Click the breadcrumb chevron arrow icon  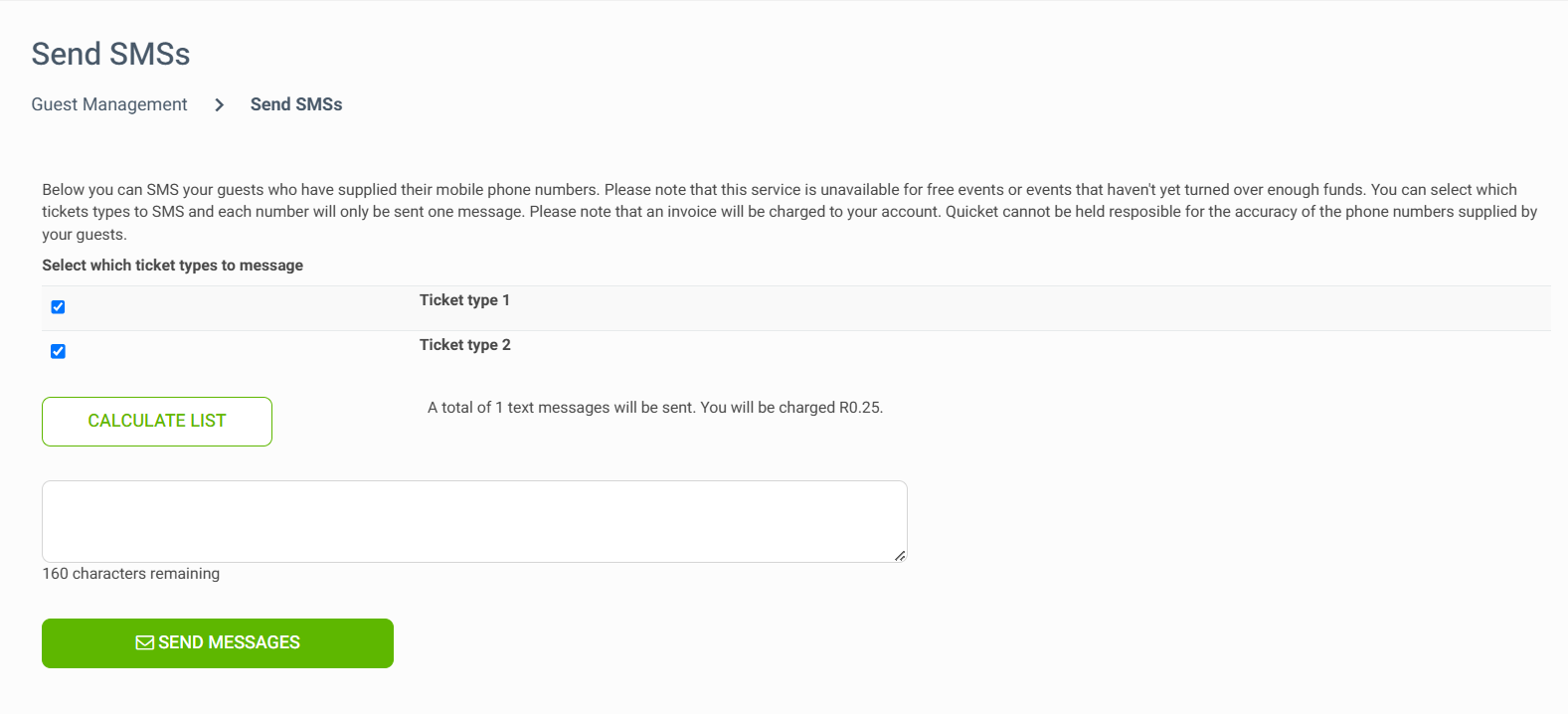[x=219, y=104]
